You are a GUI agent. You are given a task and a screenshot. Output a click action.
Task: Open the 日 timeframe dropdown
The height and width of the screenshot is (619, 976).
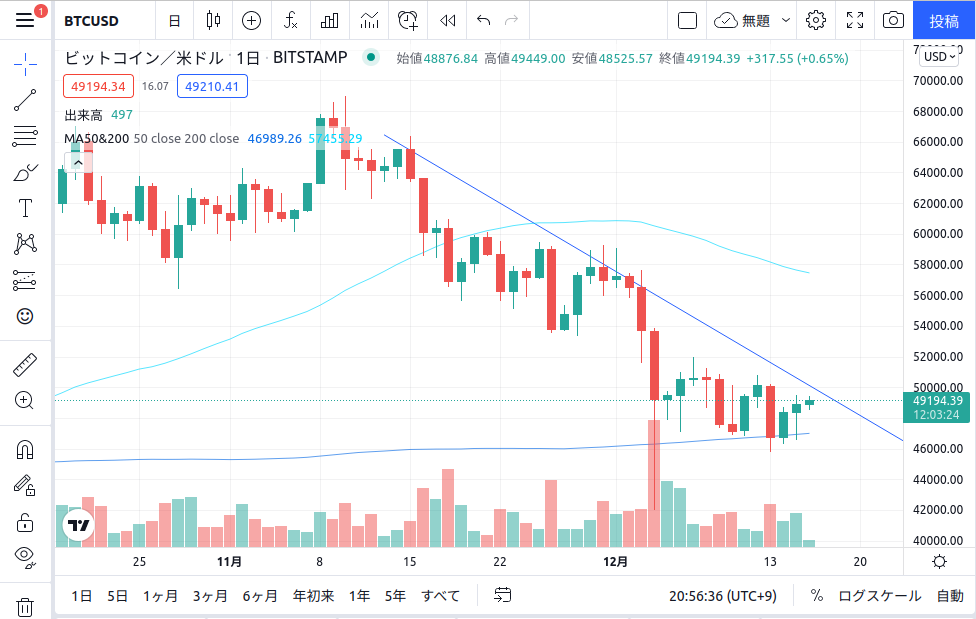tap(174, 20)
